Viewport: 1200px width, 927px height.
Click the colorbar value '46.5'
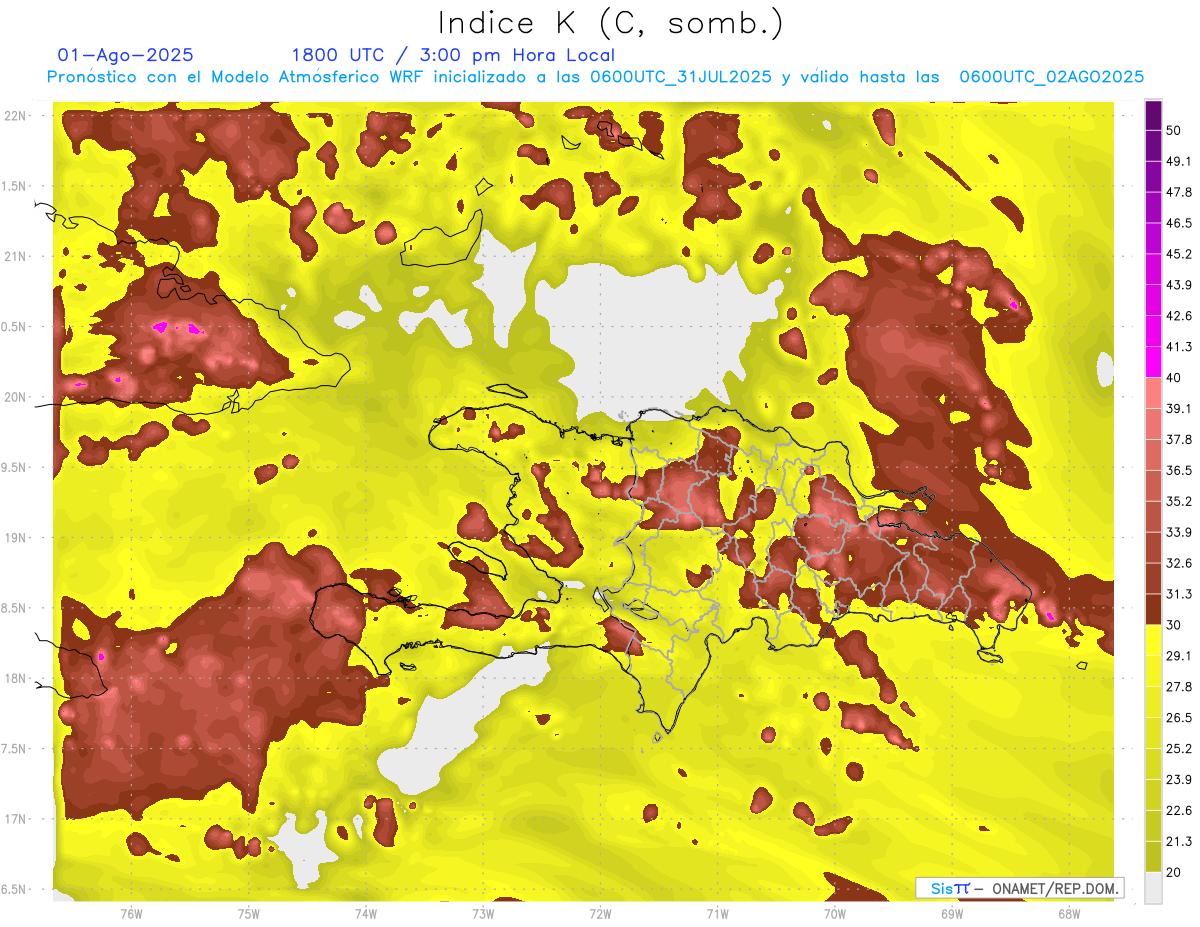(x=1178, y=223)
